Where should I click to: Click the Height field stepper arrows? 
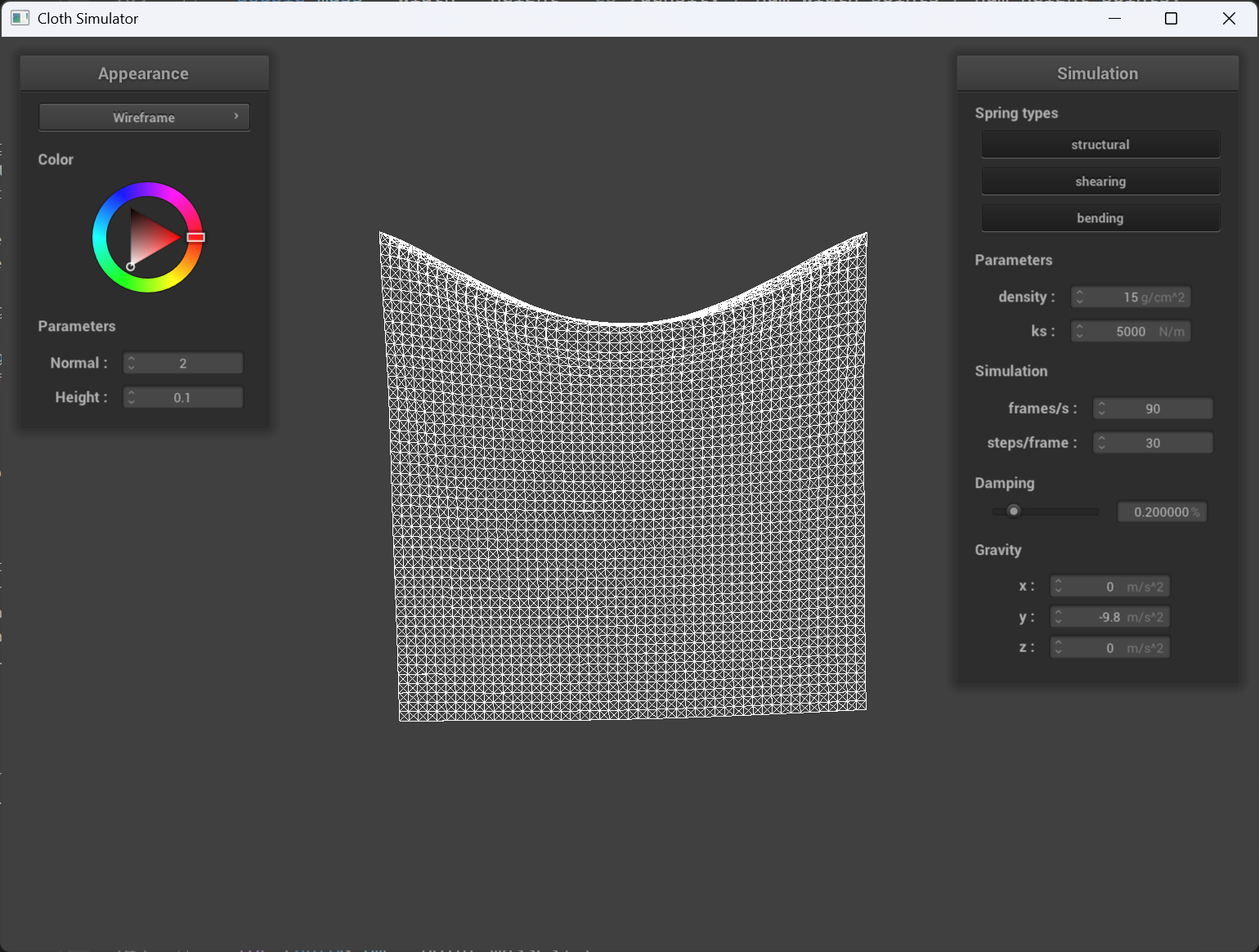coord(132,397)
